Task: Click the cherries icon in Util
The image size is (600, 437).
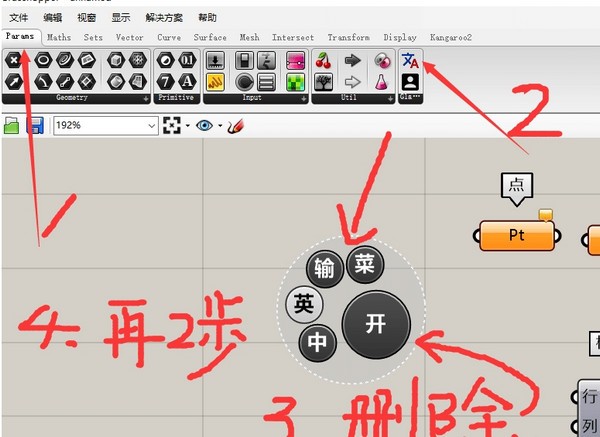Action: click(x=323, y=60)
